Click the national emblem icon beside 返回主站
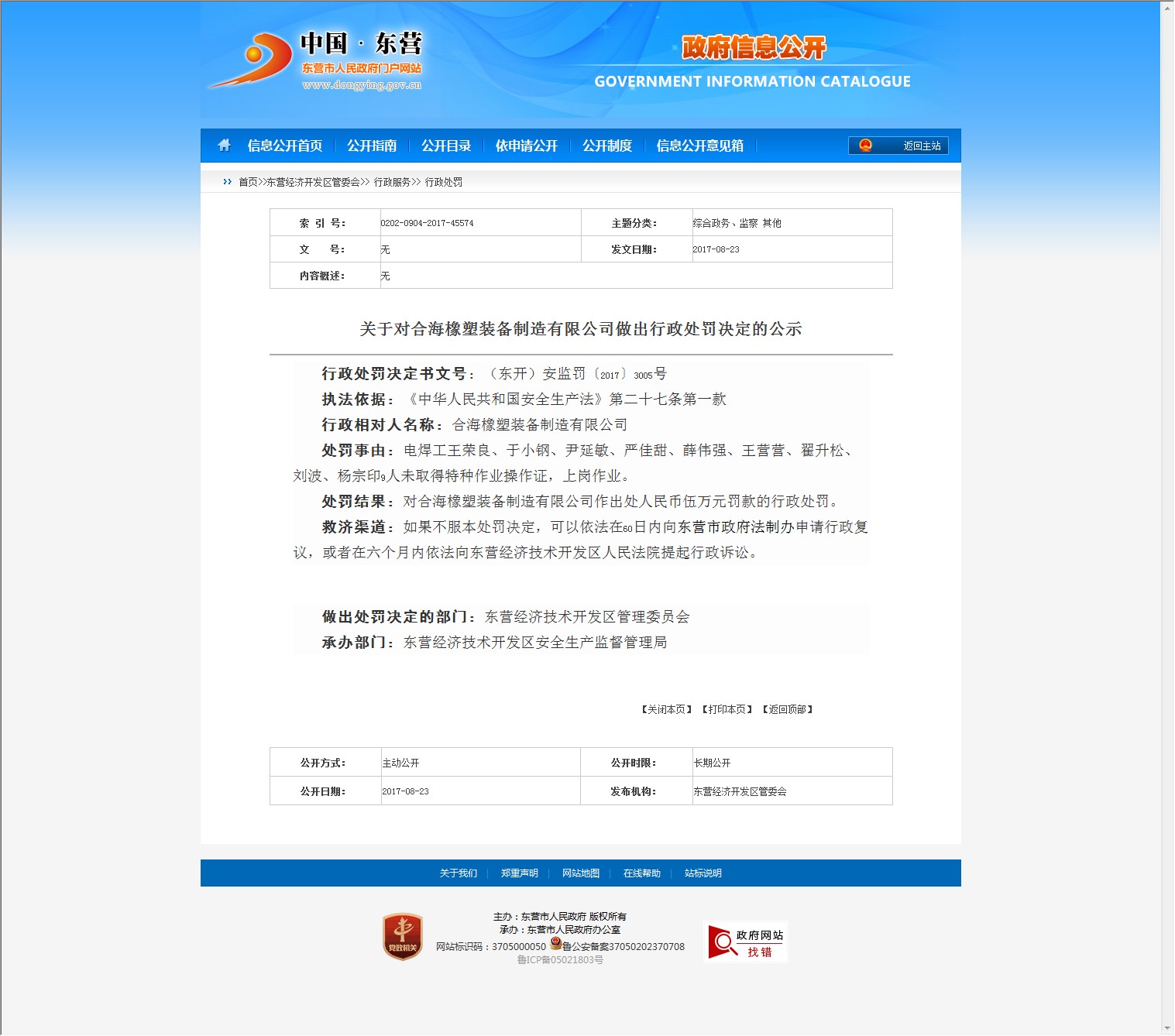The image size is (1175, 1036). [865, 146]
